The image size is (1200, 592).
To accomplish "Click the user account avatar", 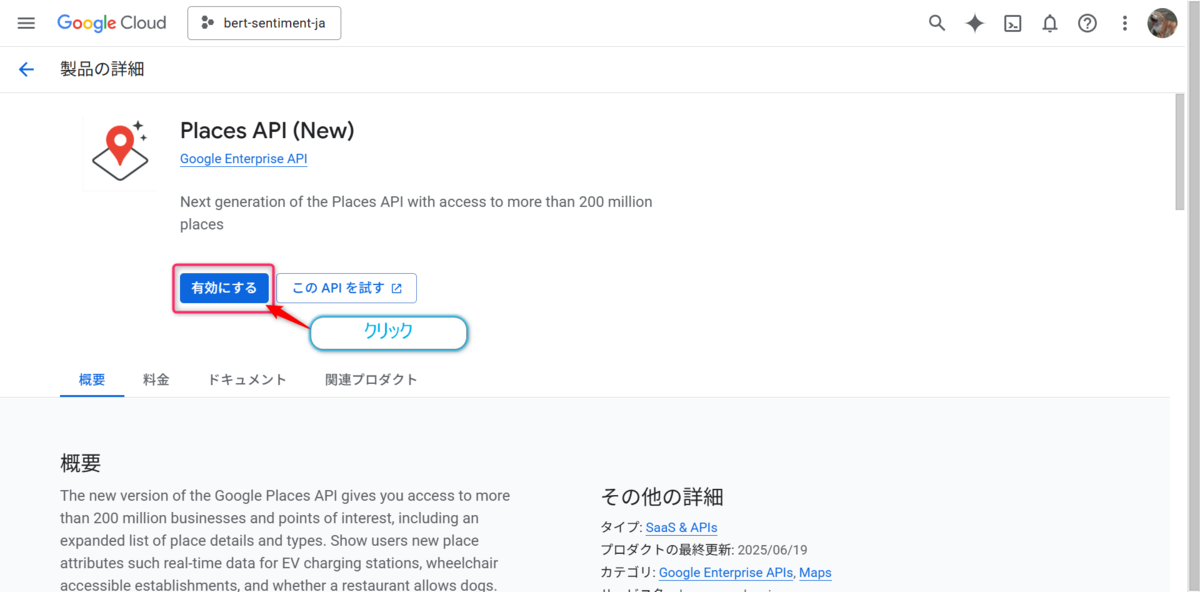I will tap(1162, 23).
